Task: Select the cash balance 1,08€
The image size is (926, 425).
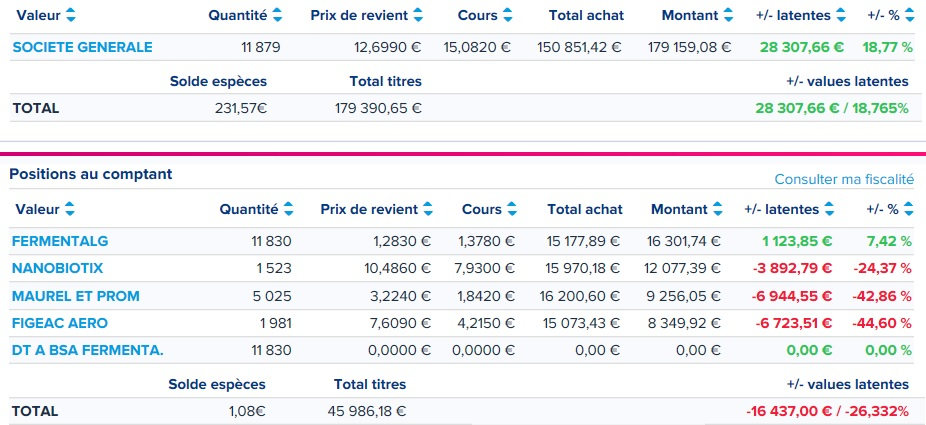Action: pos(247,411)
